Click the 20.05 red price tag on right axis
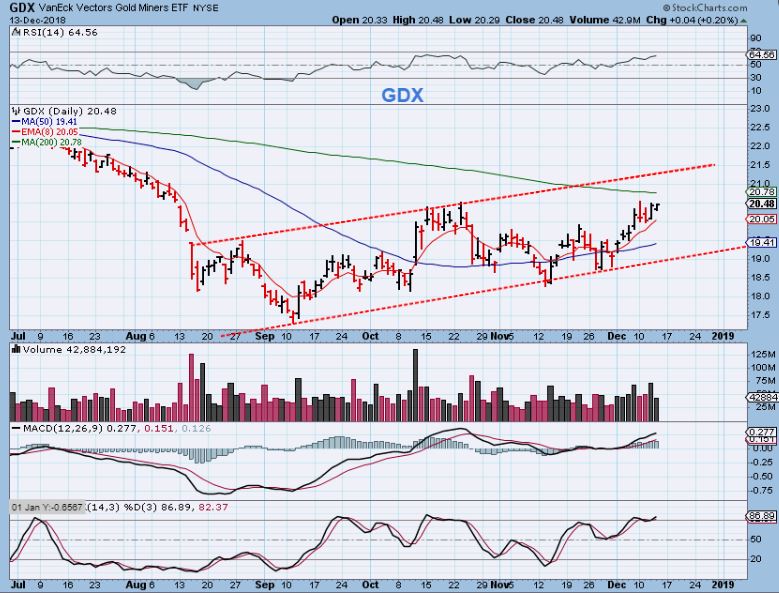Image resolution: width=779 pixels, height=593 pixels. [761, 219]
